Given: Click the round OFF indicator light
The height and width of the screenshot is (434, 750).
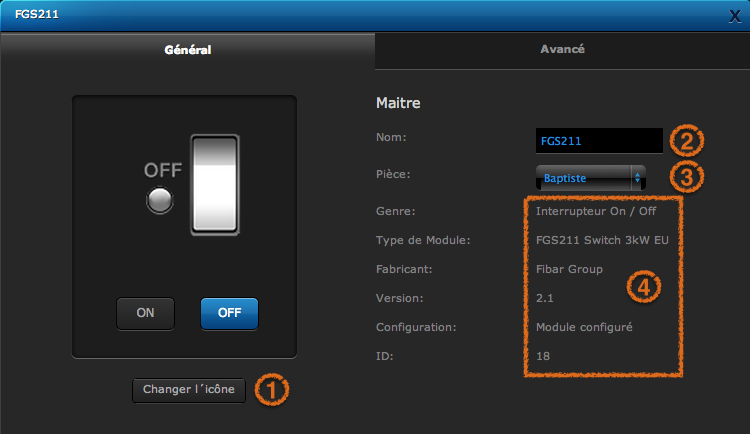Looking at the screenshot, I should tap(159, 201).
